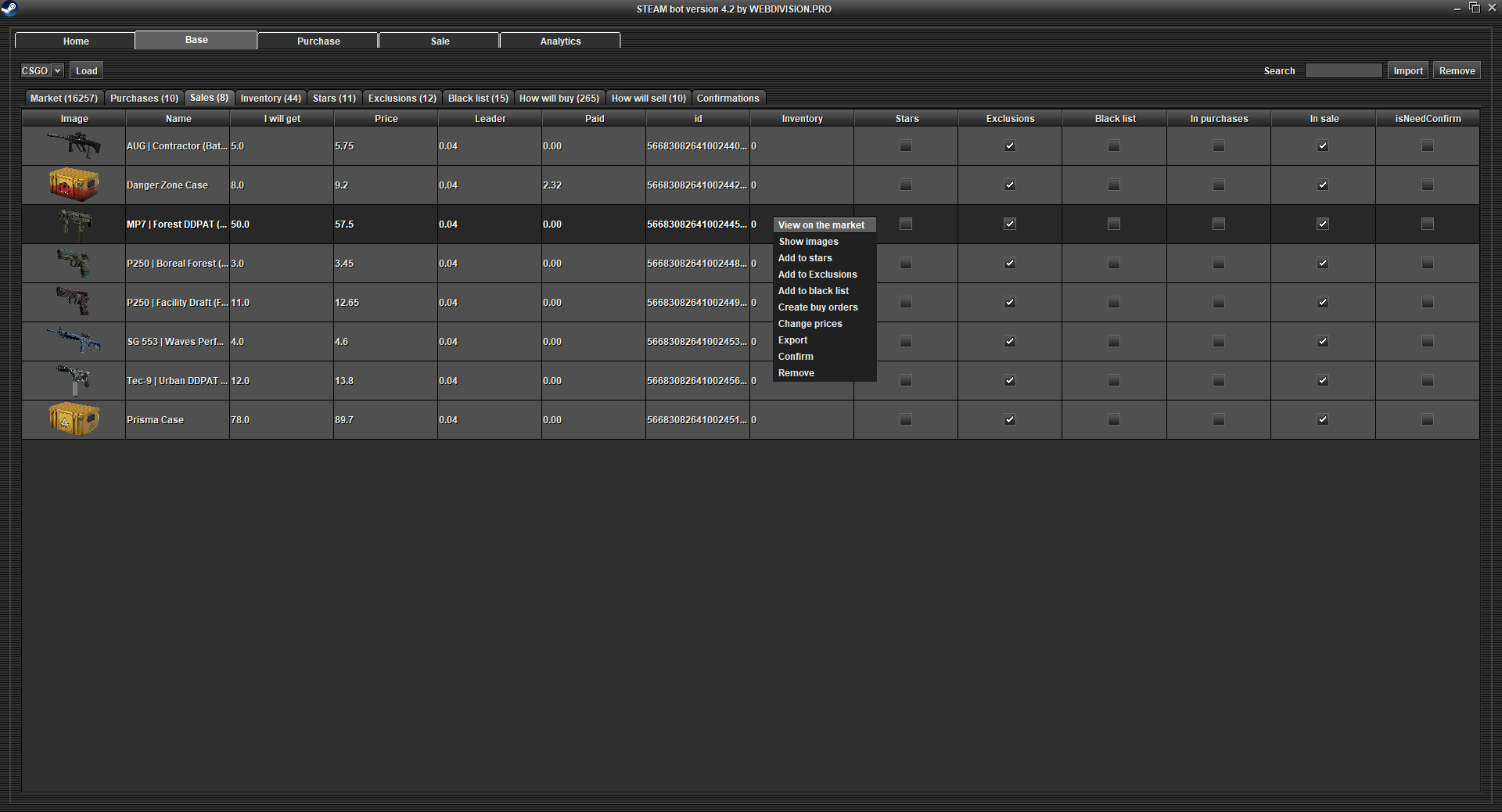
Task: Uncheck Exclusions for Danger Zone Case
Action: (1010, 185)
